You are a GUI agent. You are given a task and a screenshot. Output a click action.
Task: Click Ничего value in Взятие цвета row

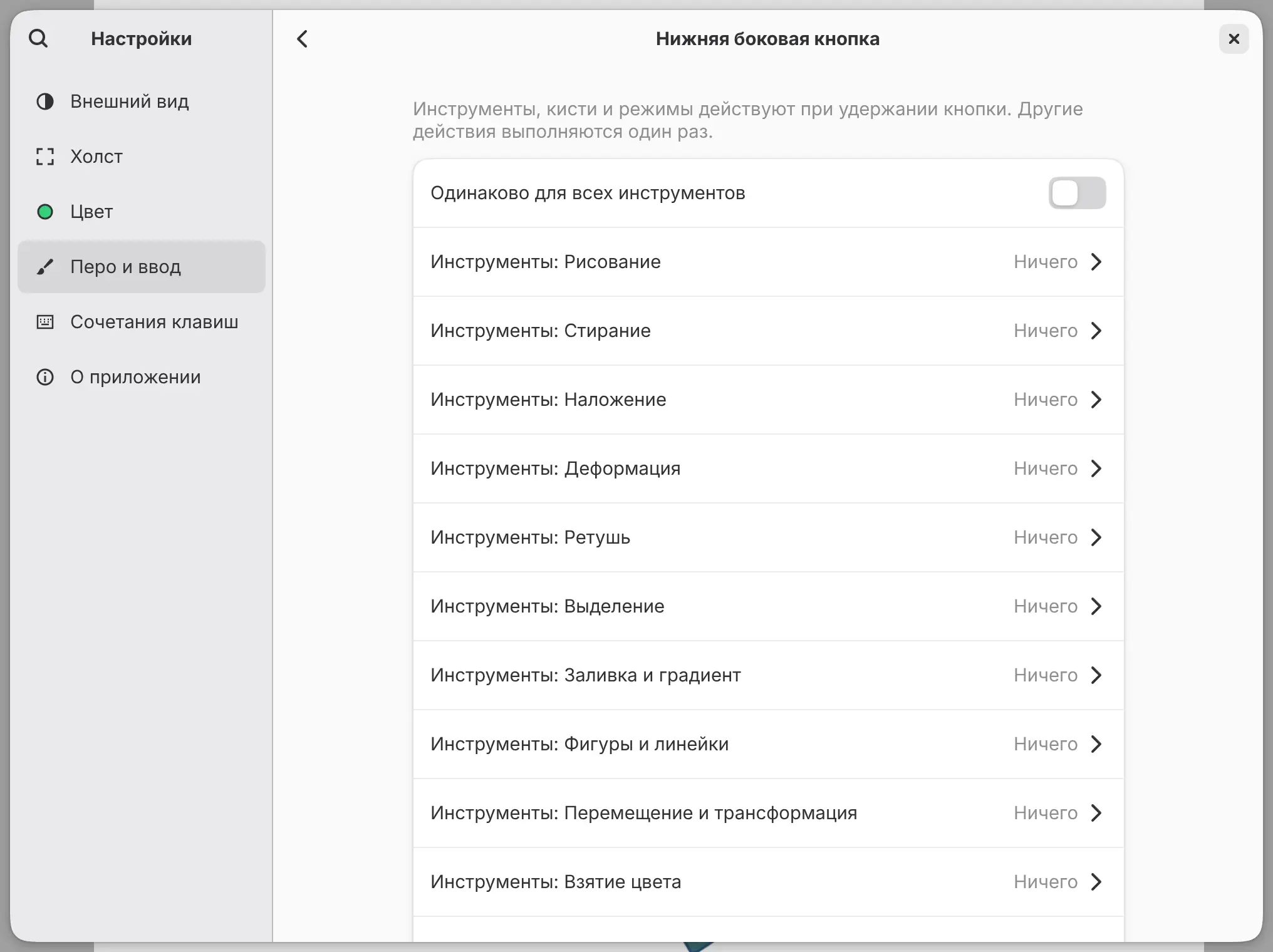pos(1046,882)
